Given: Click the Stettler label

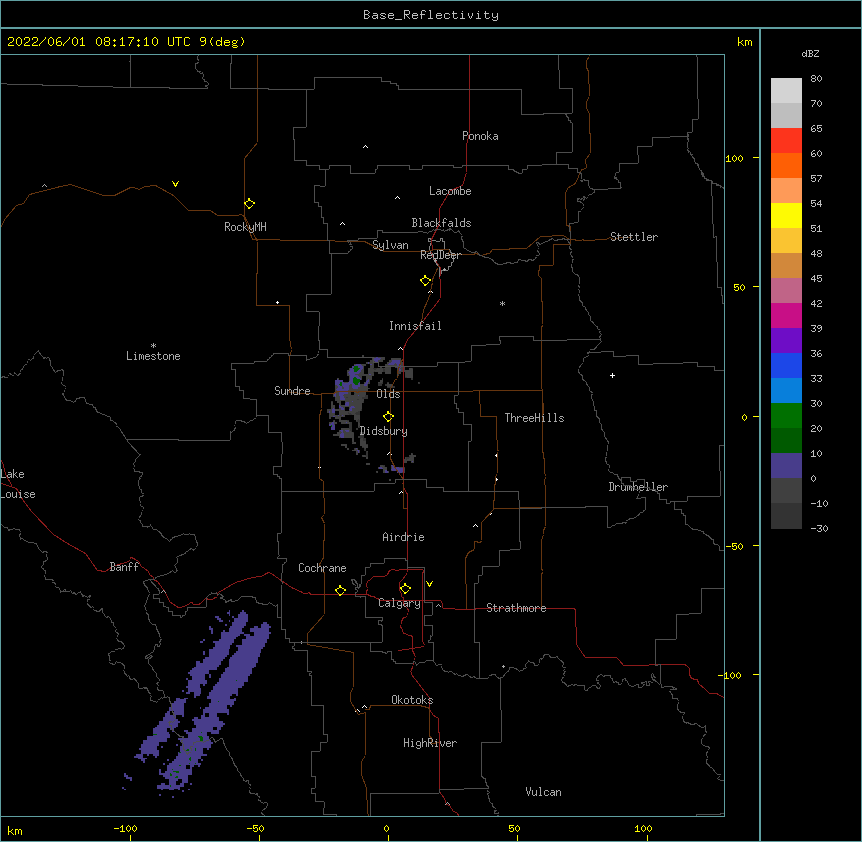Looking at the screenshot, I should pyautogui.click(x=634, y=237).
